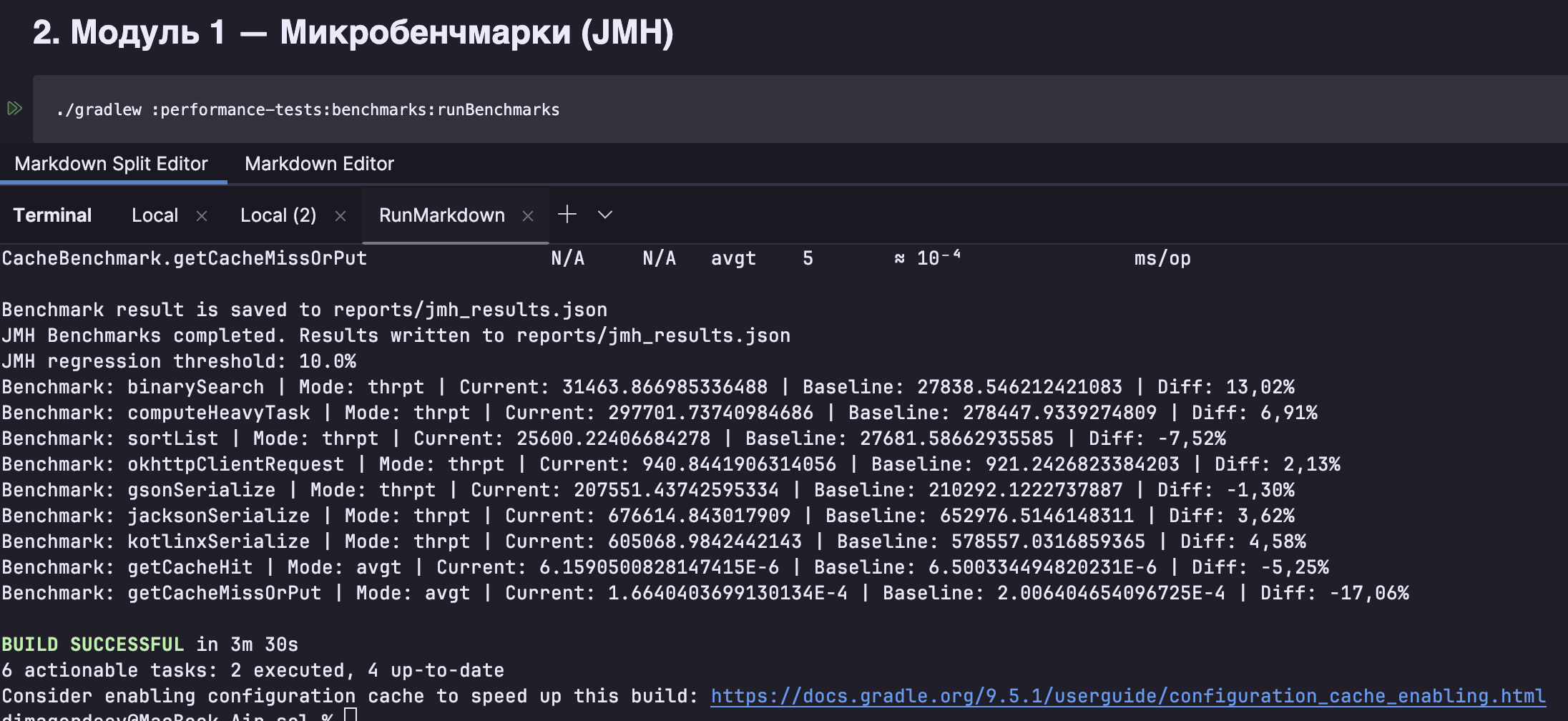Switch to Markdown Split Editor tab
This screenshot has height=721, width=1568.
point(112,164)
